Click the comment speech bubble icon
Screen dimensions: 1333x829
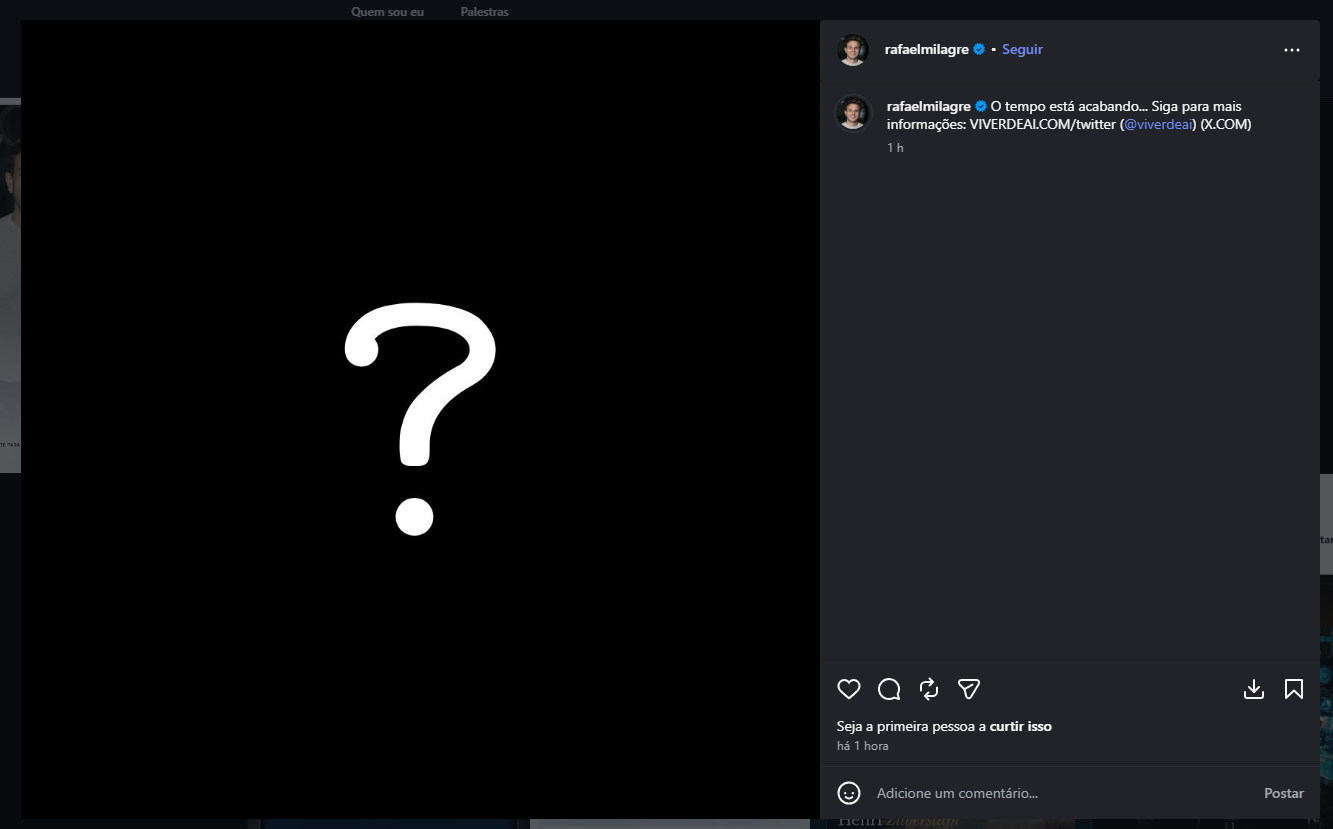[889, 689]
